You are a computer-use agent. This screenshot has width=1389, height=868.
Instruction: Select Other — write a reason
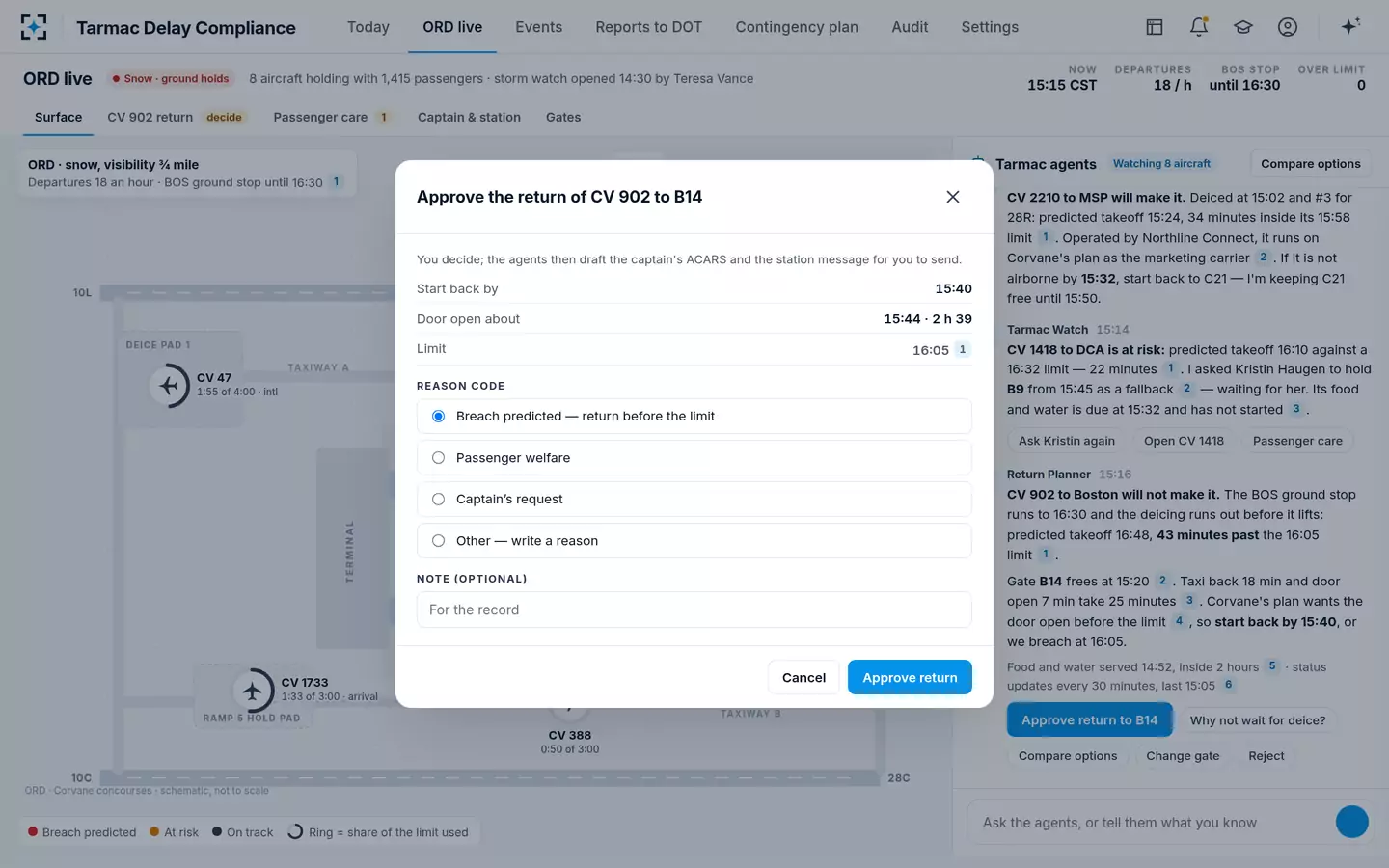(694, 541)
